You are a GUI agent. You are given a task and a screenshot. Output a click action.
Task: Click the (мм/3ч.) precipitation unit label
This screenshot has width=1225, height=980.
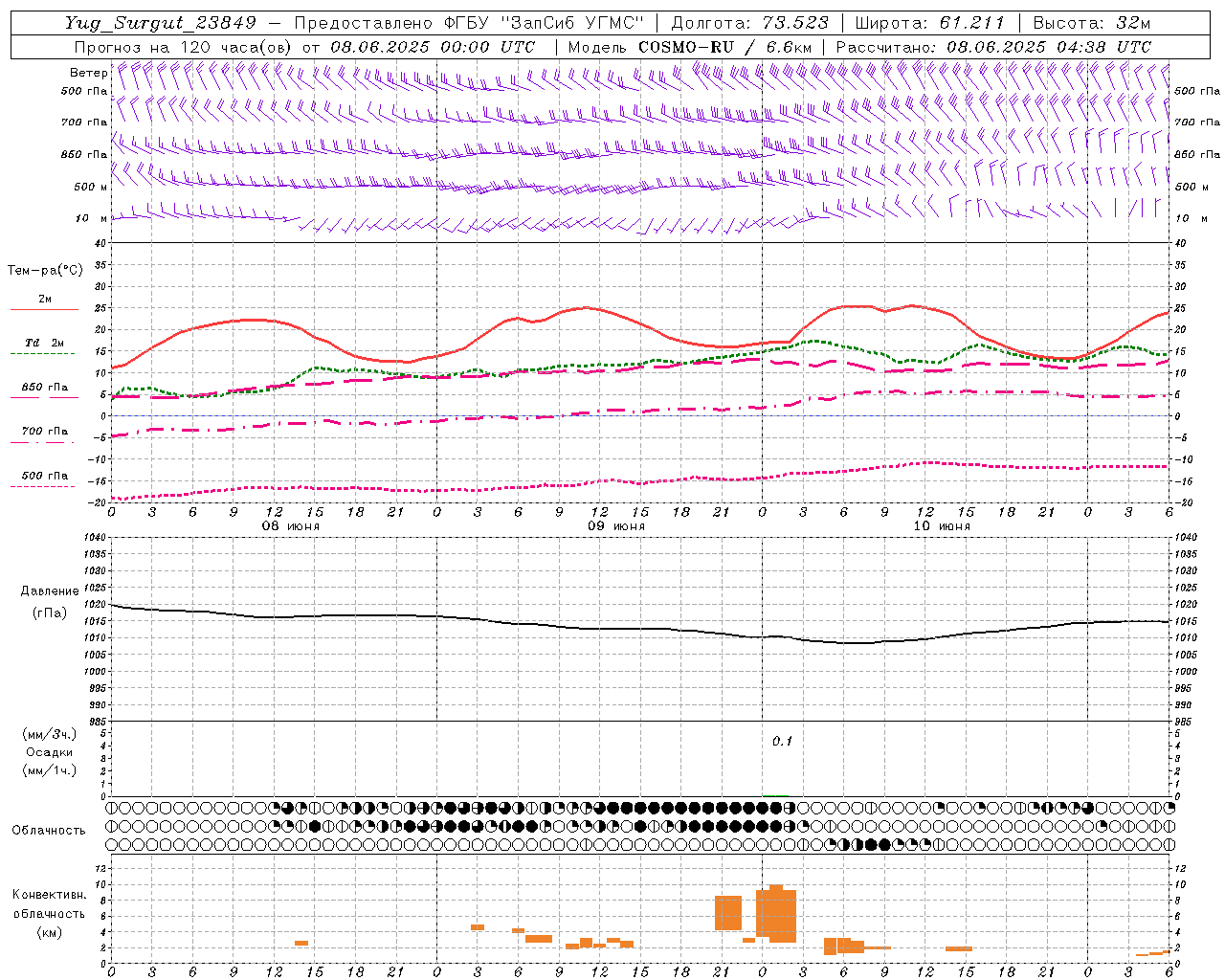click(50, 734)
